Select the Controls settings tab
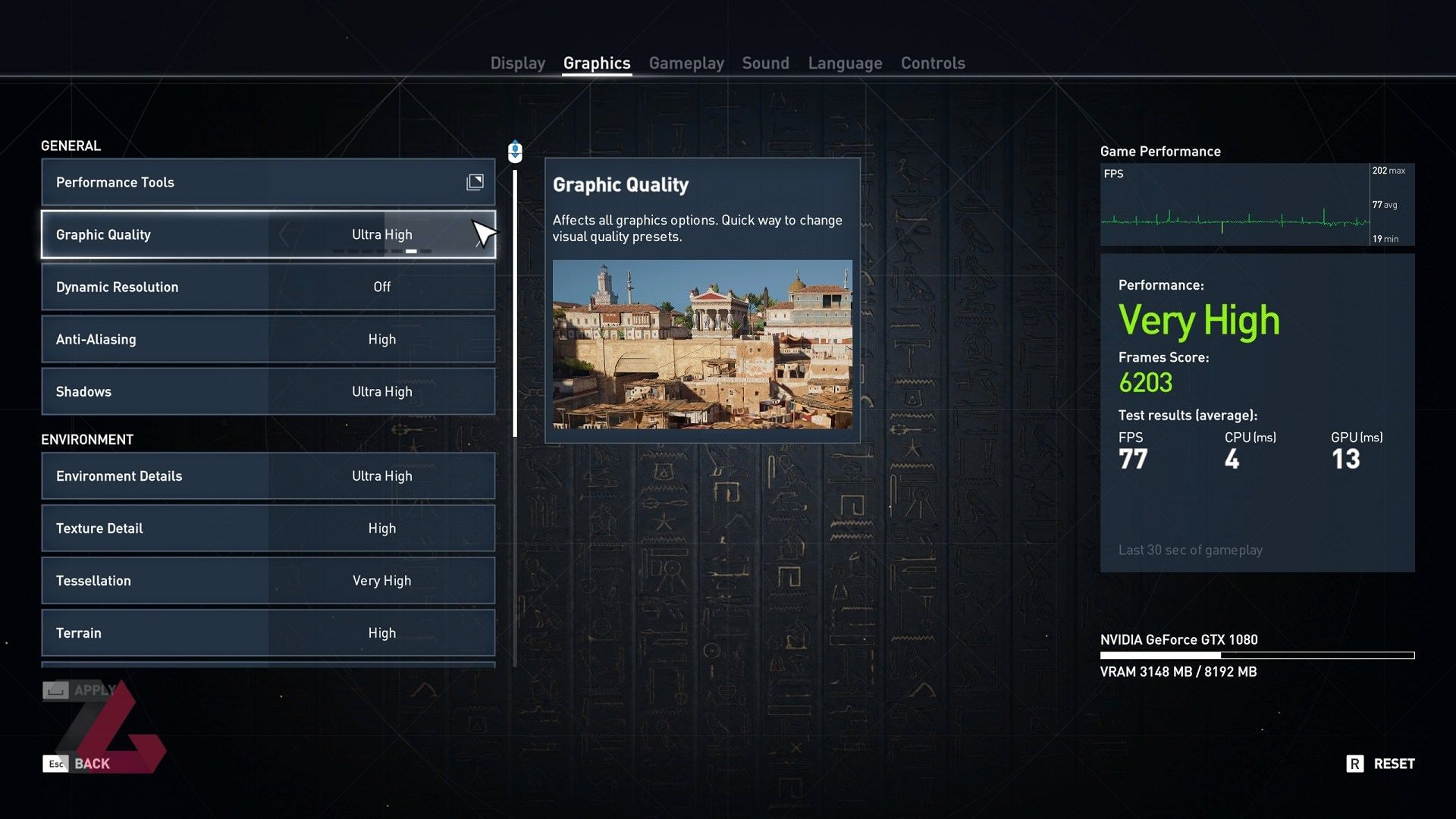The image size is (1456, 819). (x=932, y=62)
